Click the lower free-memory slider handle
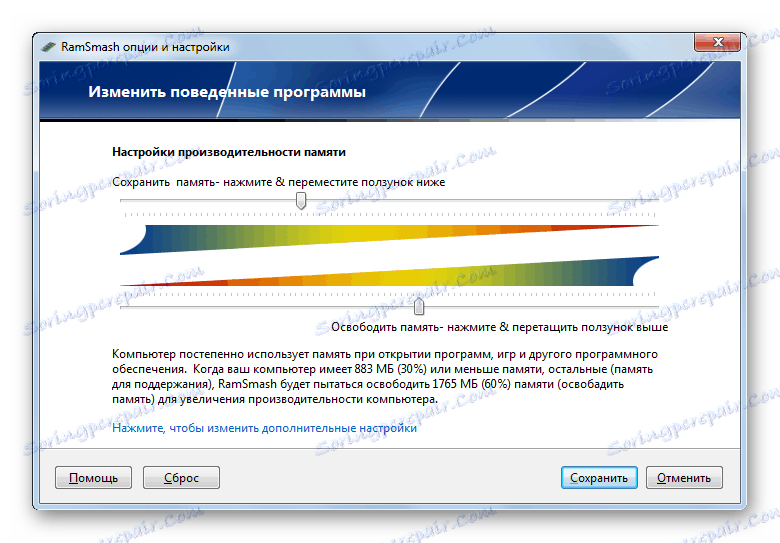This screenshot has width=780, height=543. pyautogui.click(x=419, y=306)
